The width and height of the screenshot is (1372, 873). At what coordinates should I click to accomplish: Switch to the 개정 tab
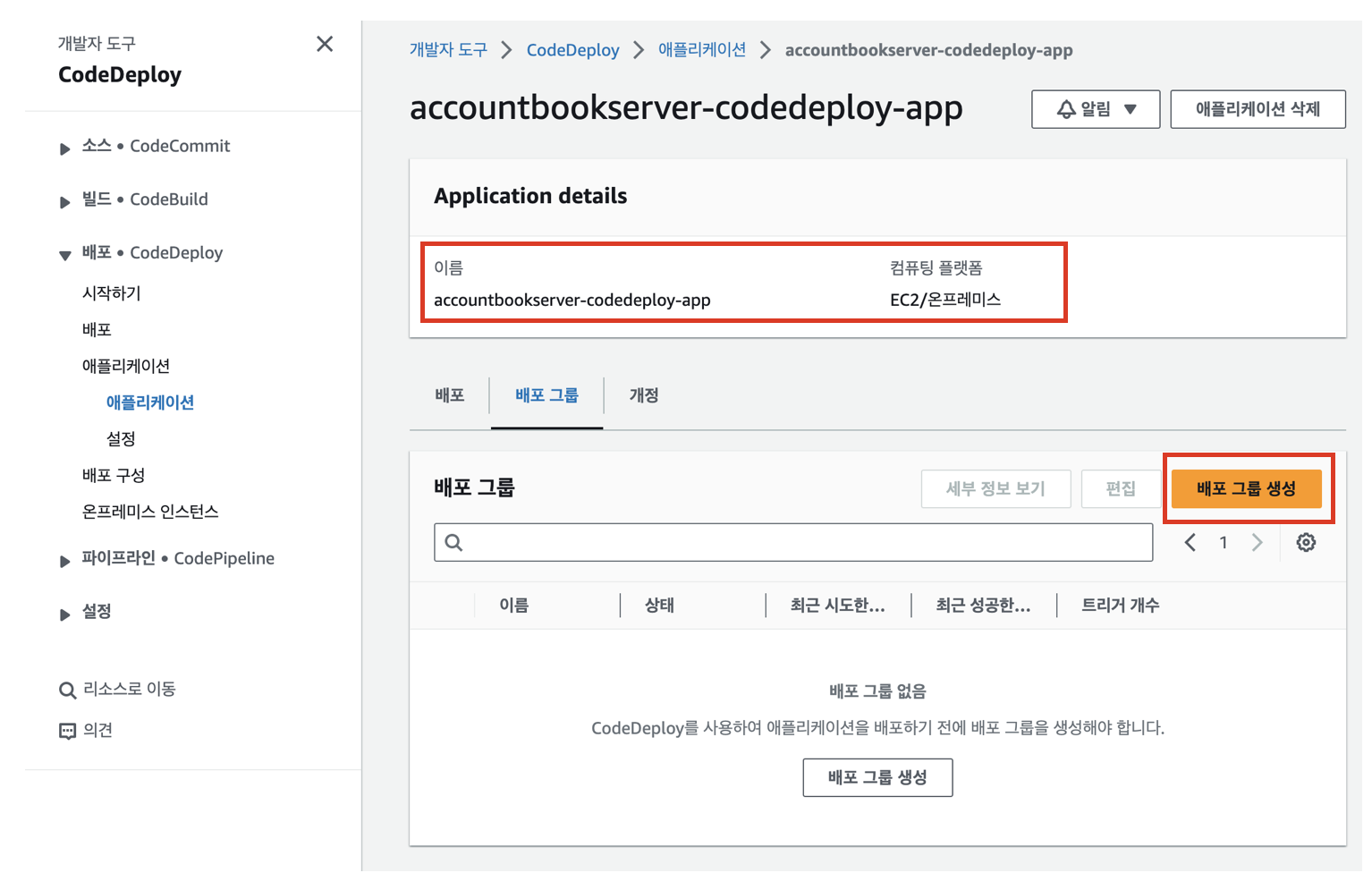click(x=644, y=395)
